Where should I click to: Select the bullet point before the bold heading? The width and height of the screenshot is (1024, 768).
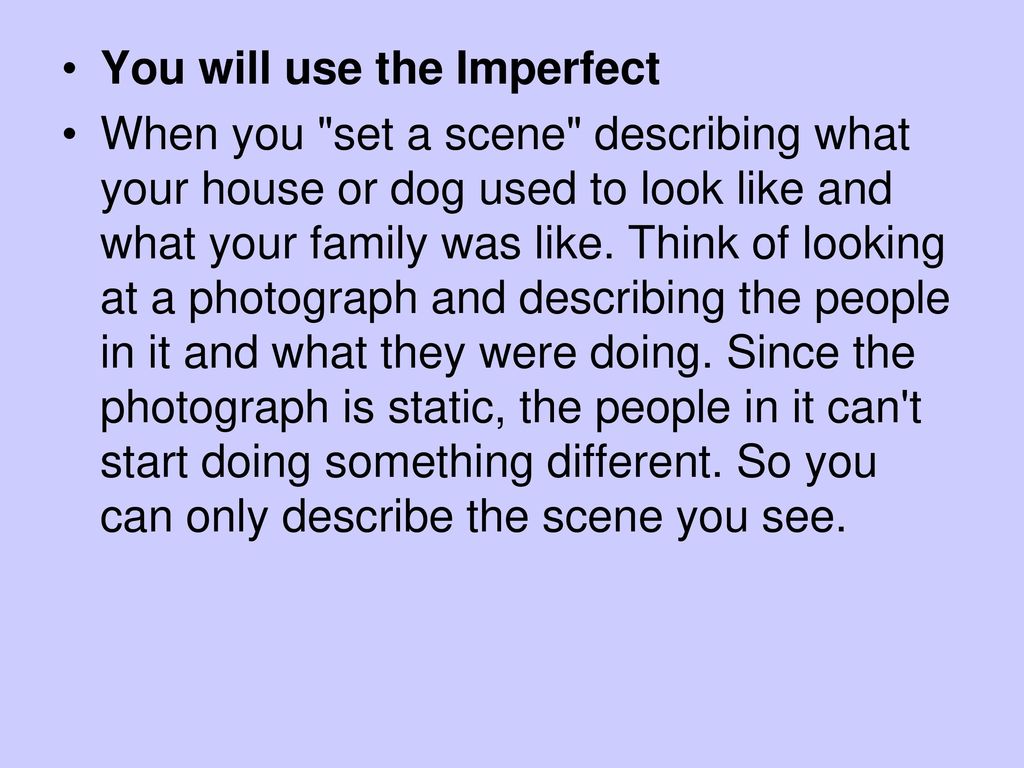coord(70,69)
